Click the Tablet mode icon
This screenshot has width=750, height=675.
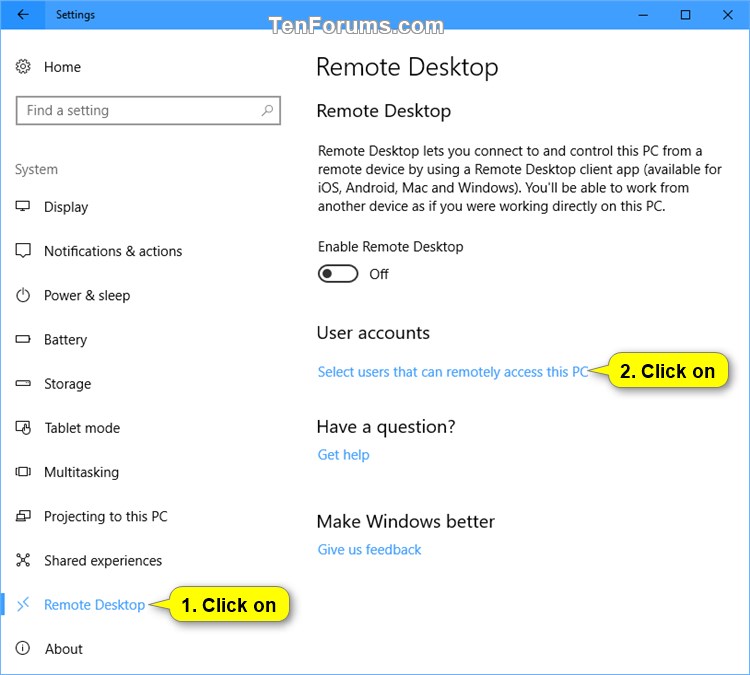pyautogui.click(x=23, y=427)
